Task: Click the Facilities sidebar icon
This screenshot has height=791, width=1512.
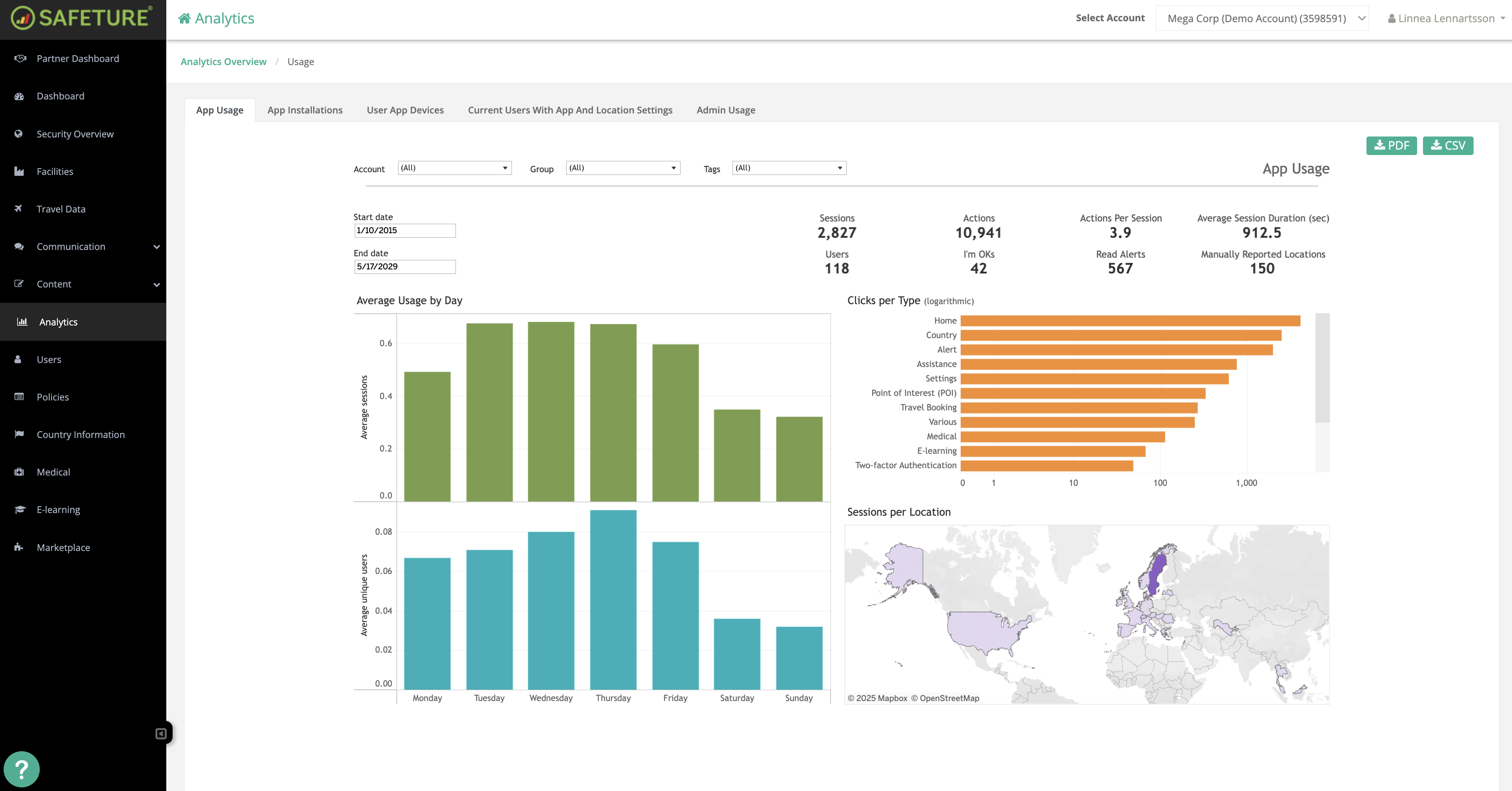Action: 19,171
